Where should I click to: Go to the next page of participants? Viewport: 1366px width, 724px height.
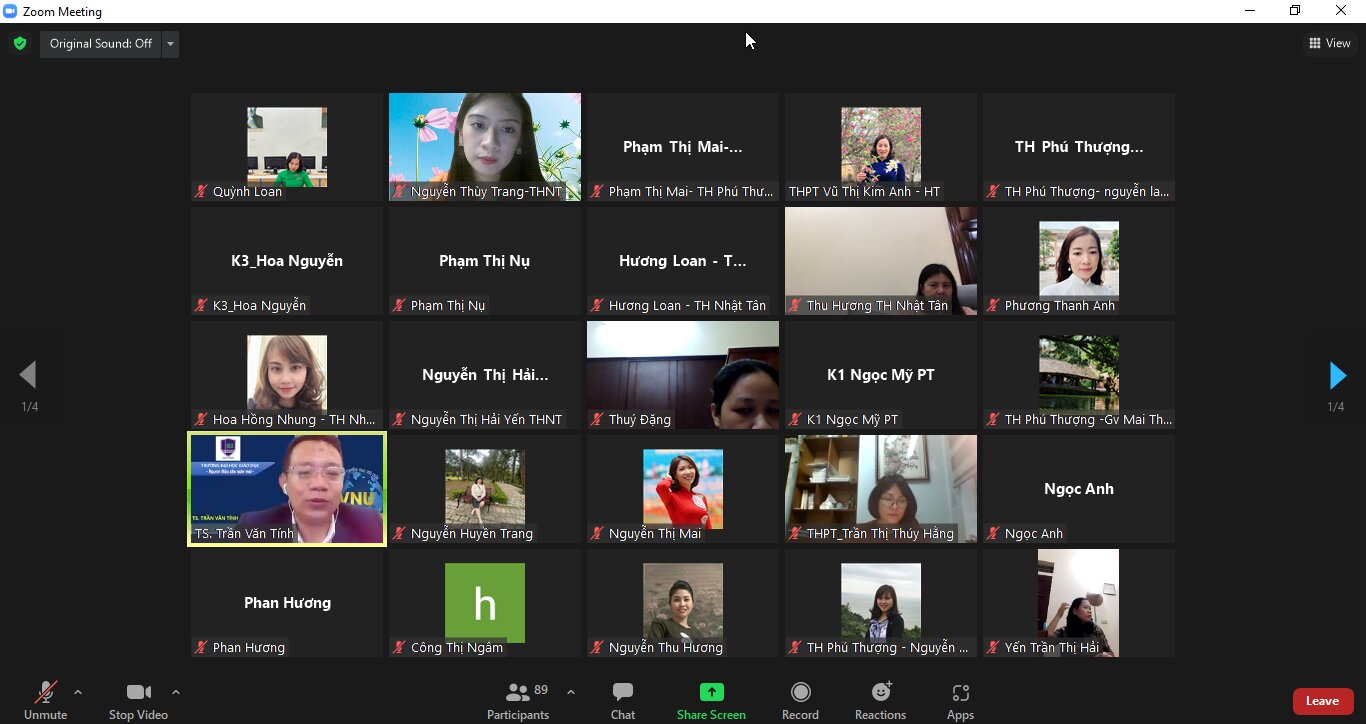coord(1337,376)
